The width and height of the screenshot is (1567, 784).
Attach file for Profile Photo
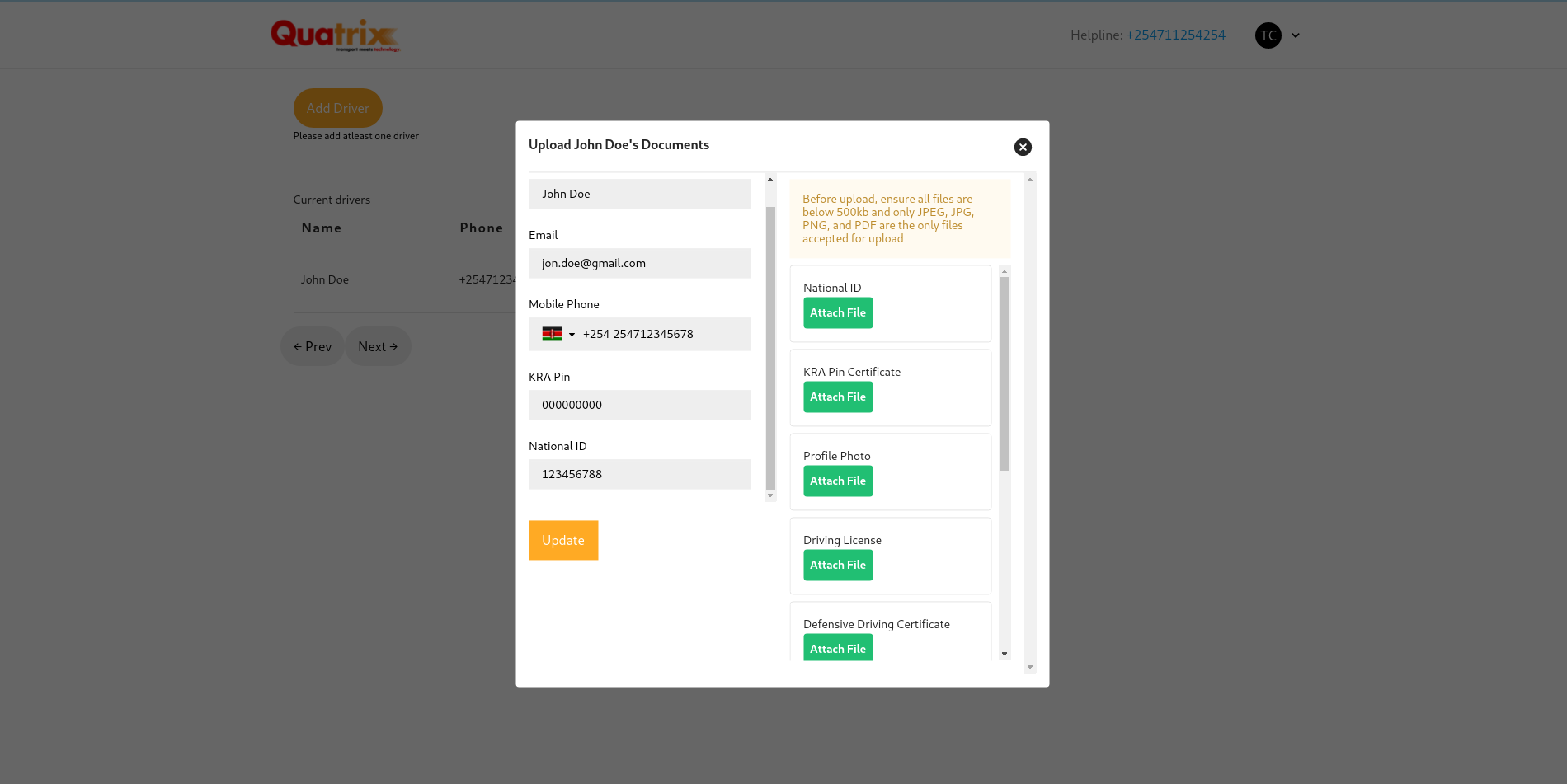(x=838, y=481)
